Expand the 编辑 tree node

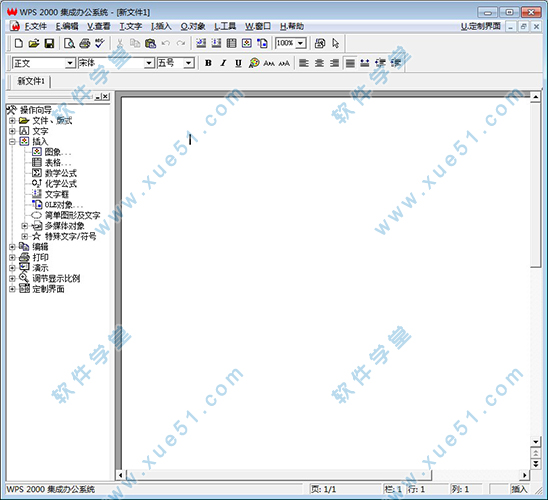(x=12, y=247)
